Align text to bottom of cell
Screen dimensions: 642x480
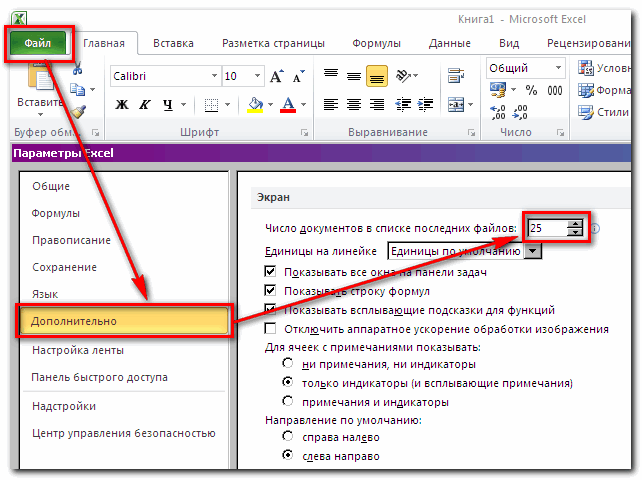(x=377, y=76)
